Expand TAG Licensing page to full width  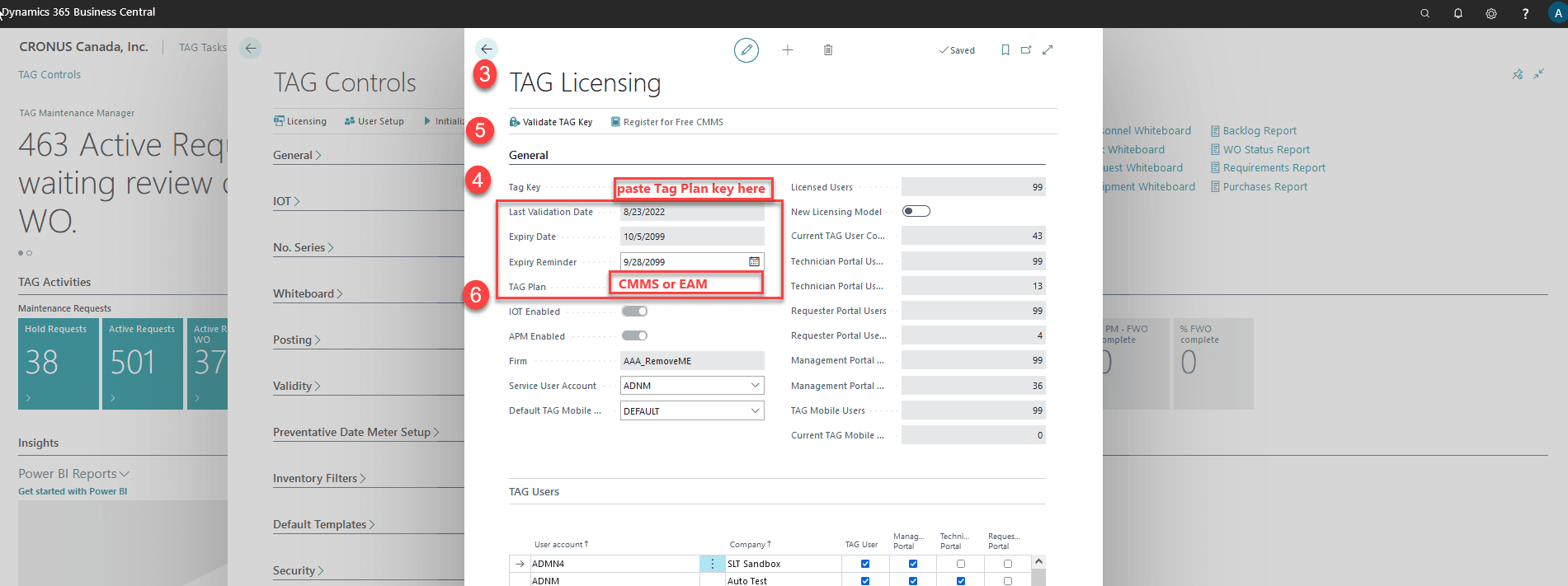(1048, 50)
